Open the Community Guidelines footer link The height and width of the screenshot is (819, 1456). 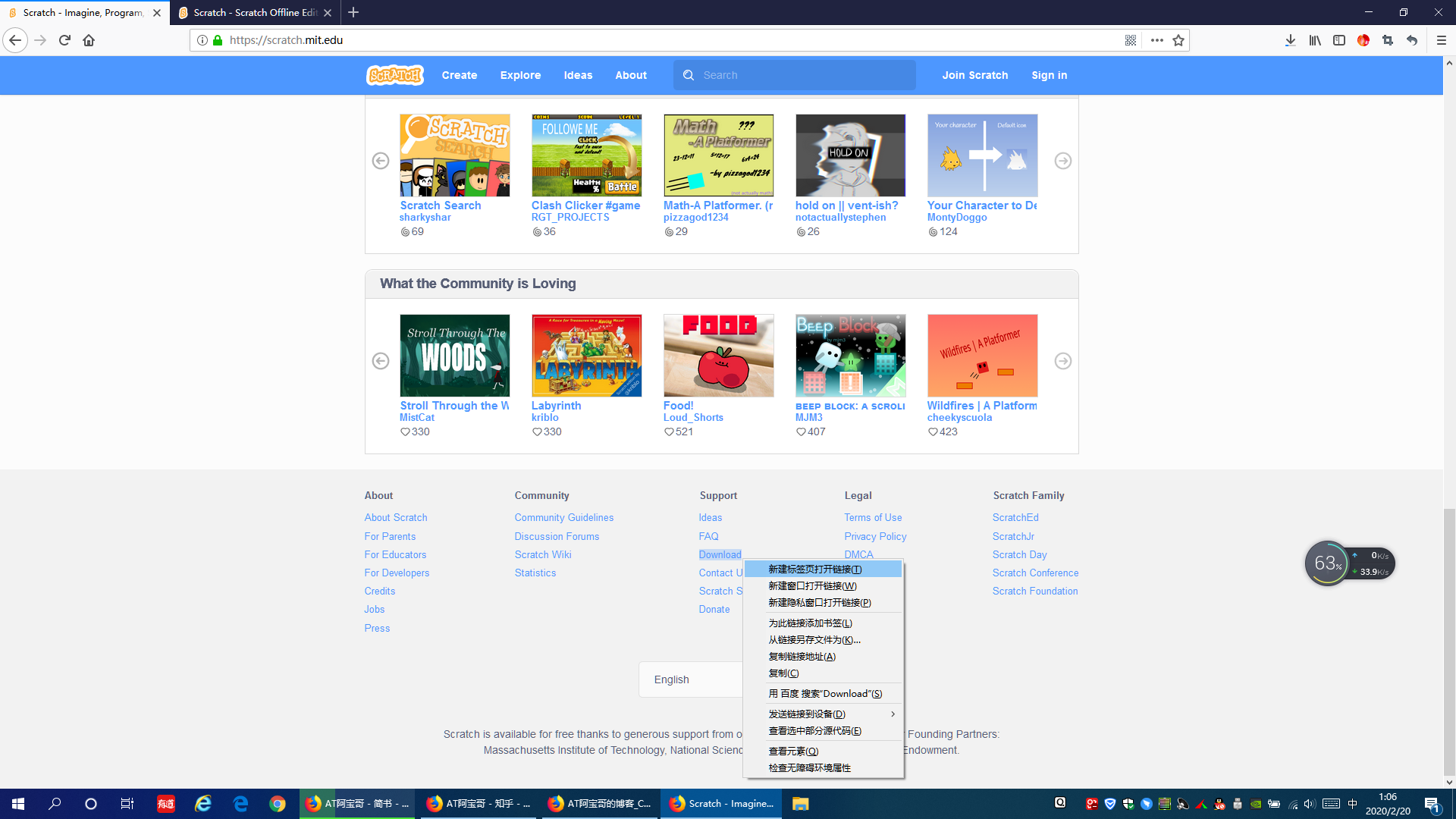click(563, 517)
